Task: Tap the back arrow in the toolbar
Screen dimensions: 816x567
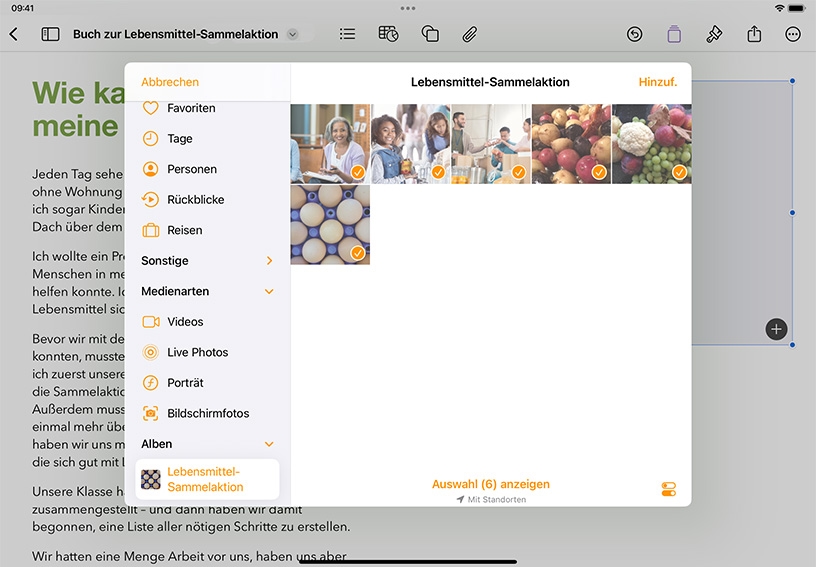Action: [14, 34]
